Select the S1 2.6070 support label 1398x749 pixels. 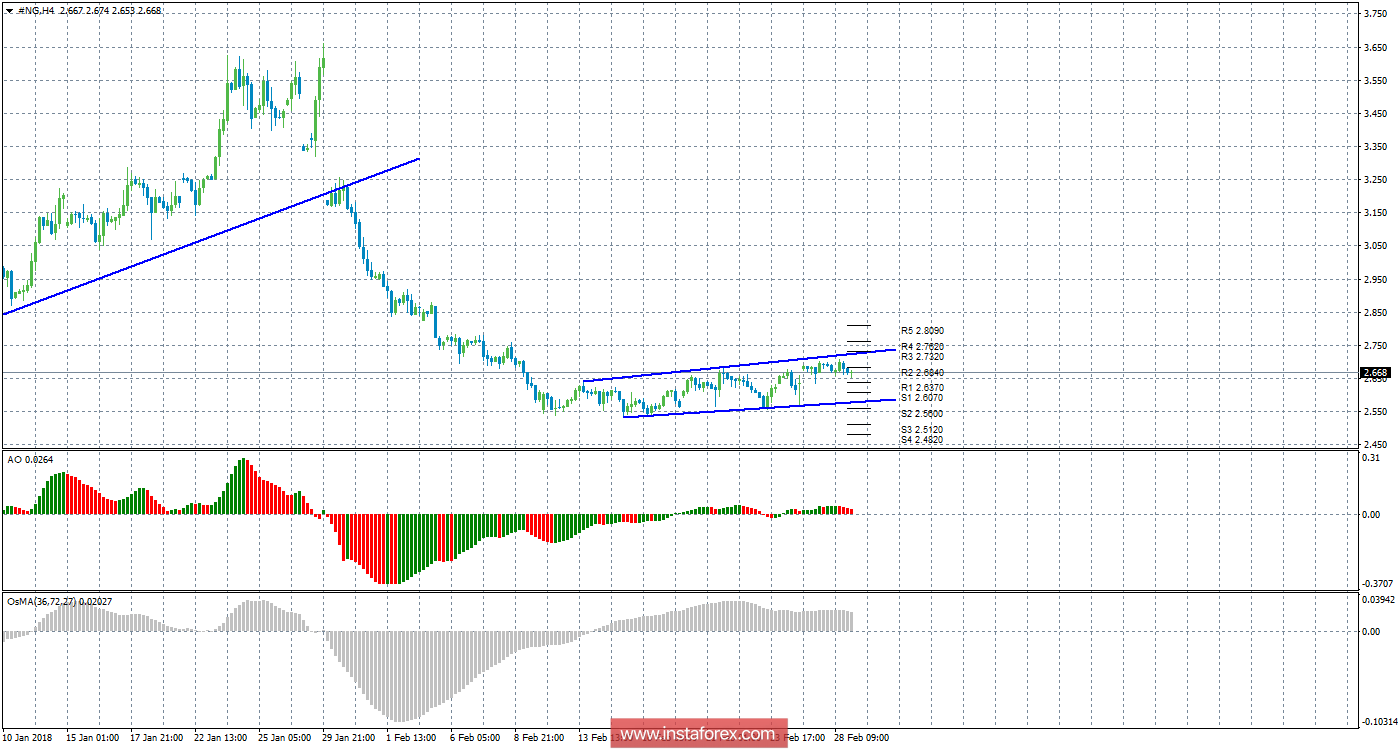[x=921, y=398]
